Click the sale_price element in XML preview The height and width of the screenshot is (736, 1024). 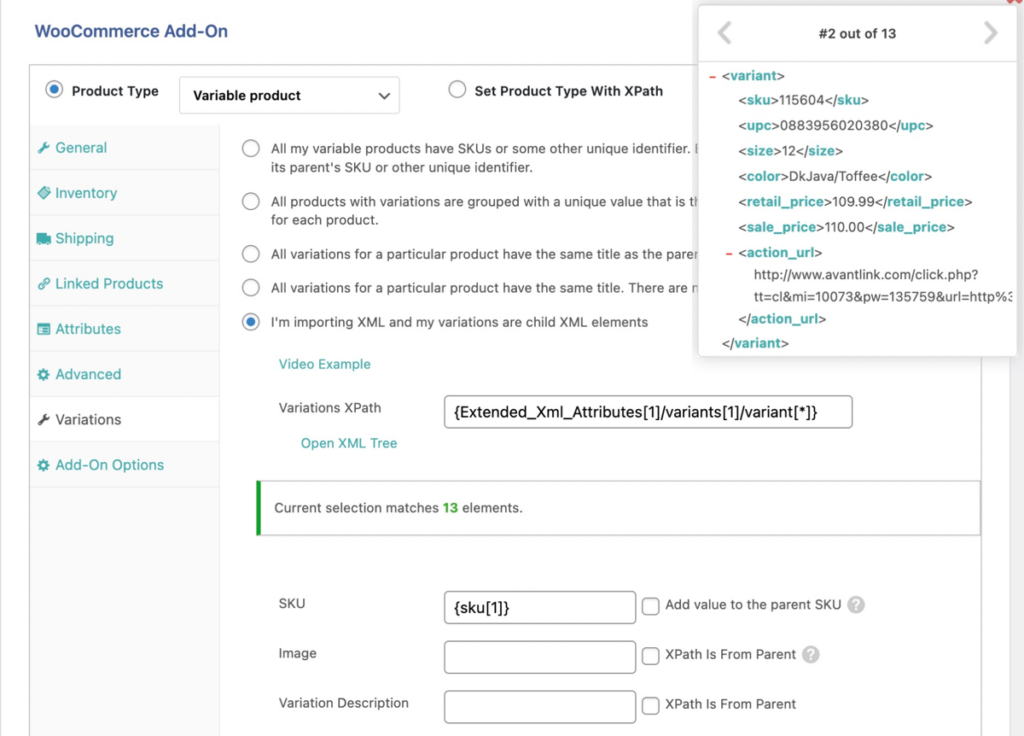tap(846, 227)
